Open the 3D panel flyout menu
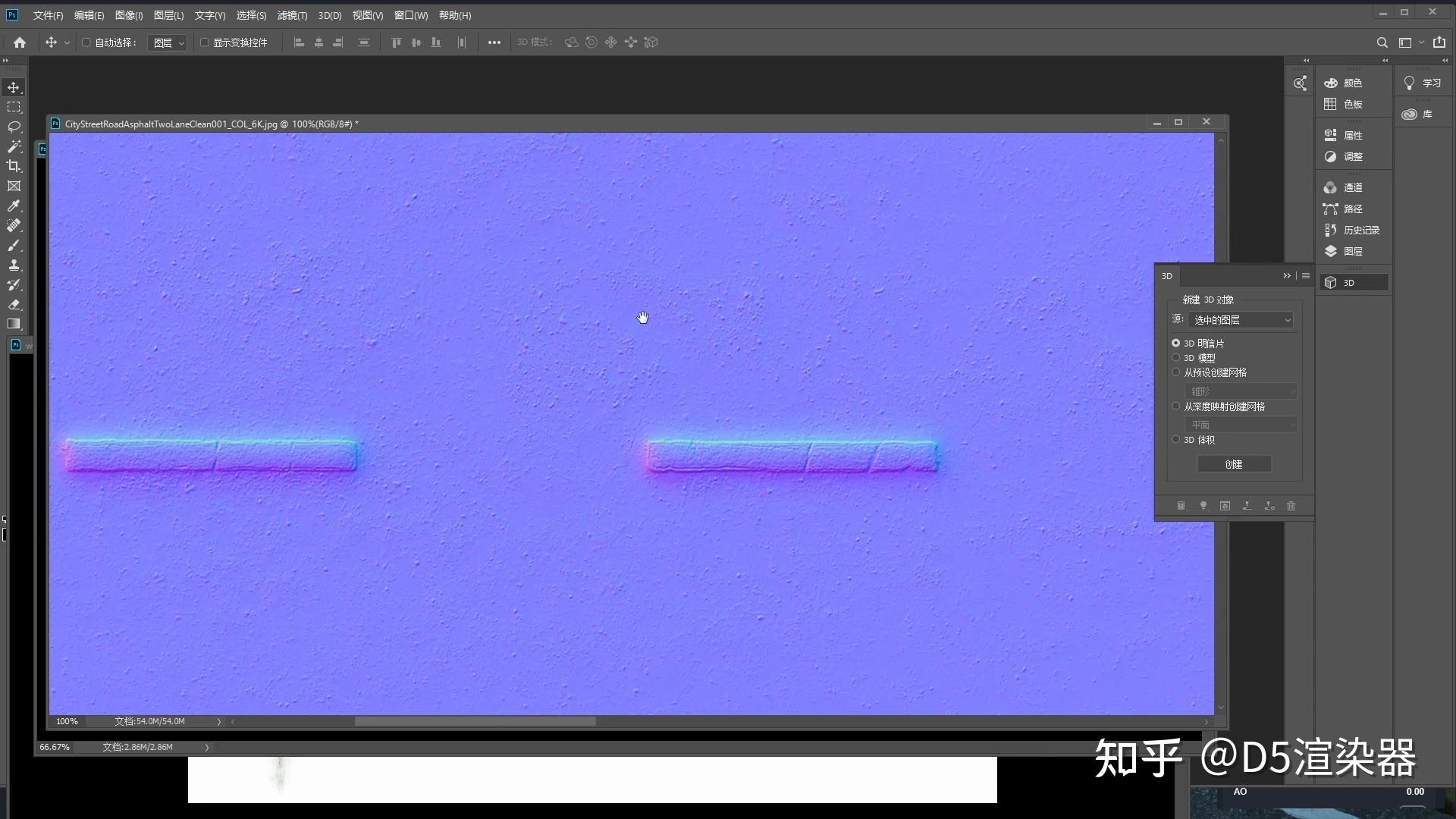1456x819 pixels. 1306,276
